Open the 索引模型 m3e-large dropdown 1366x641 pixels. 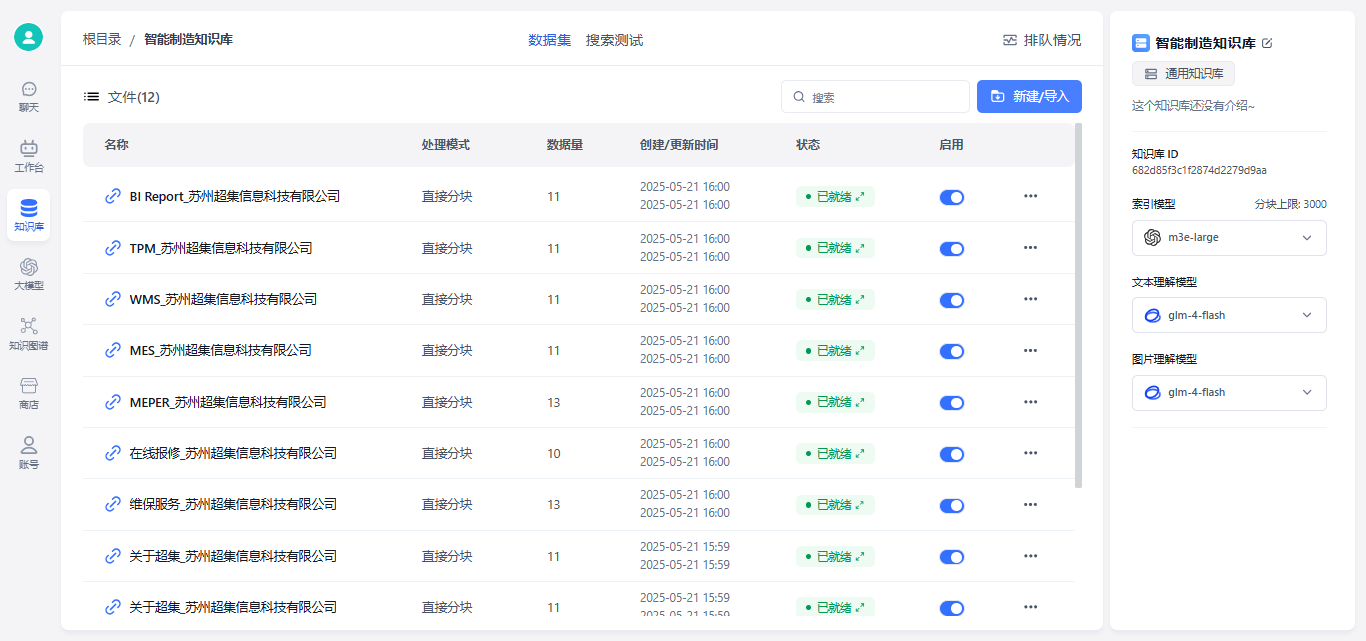pos(1229,238)
